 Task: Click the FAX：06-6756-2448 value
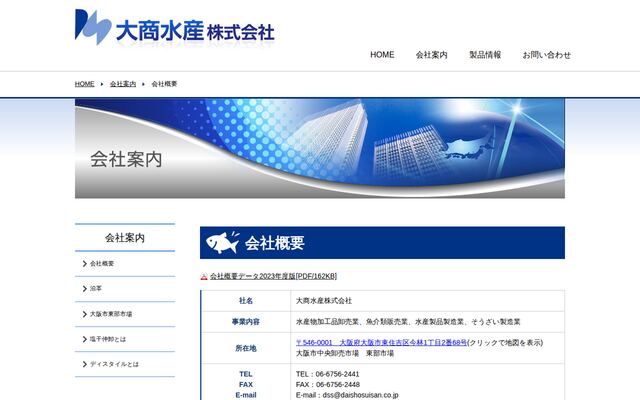click(328, 384)
